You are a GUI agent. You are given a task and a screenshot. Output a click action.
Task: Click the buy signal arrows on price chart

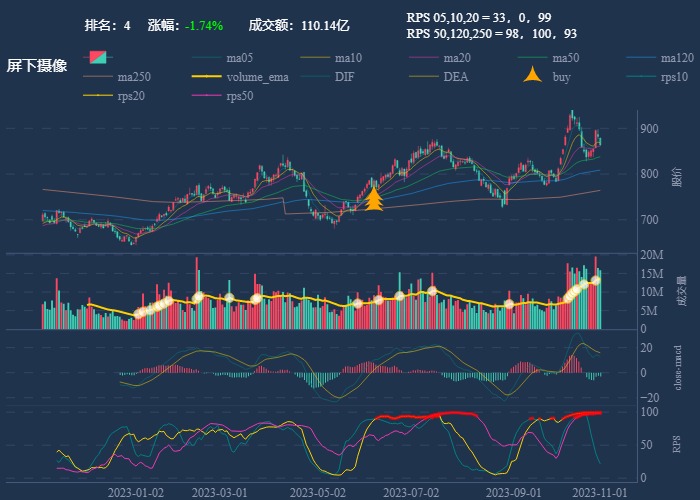click(x=374, y=199)
